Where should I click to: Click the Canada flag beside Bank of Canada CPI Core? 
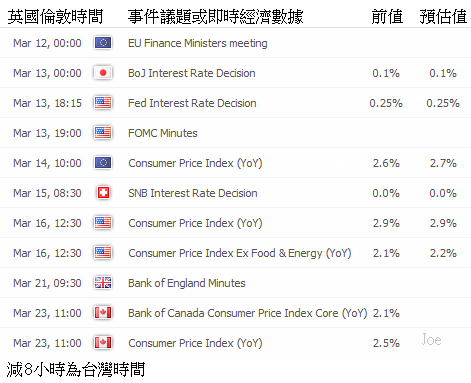[x=103, y=313]
